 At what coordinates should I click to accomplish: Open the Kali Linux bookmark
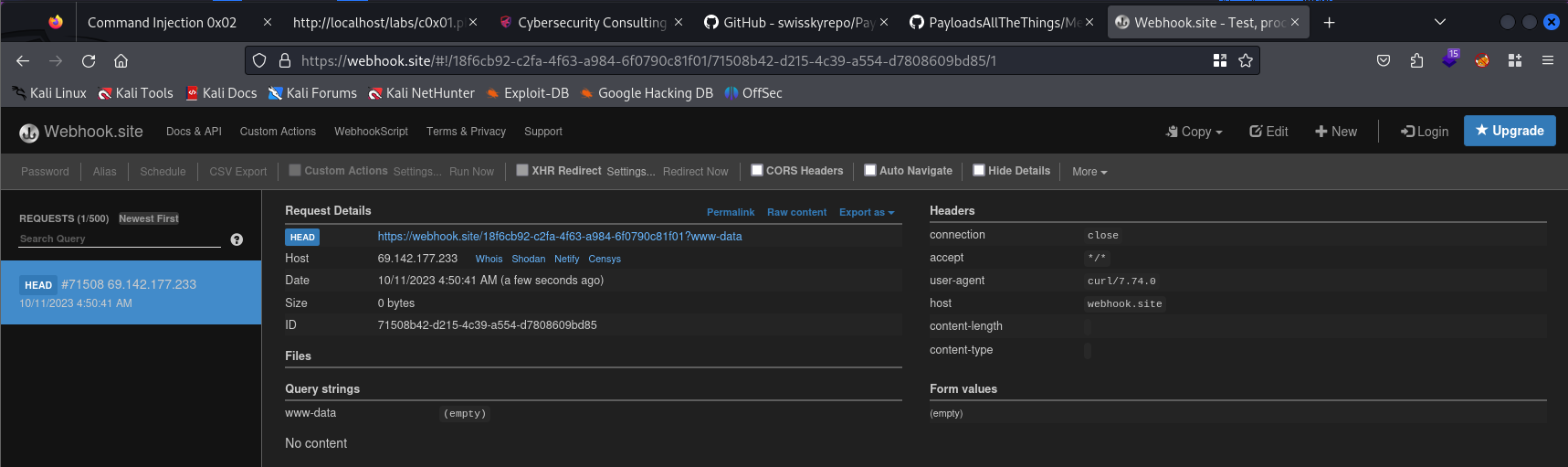pyautogui.click(x=49, y=93)
